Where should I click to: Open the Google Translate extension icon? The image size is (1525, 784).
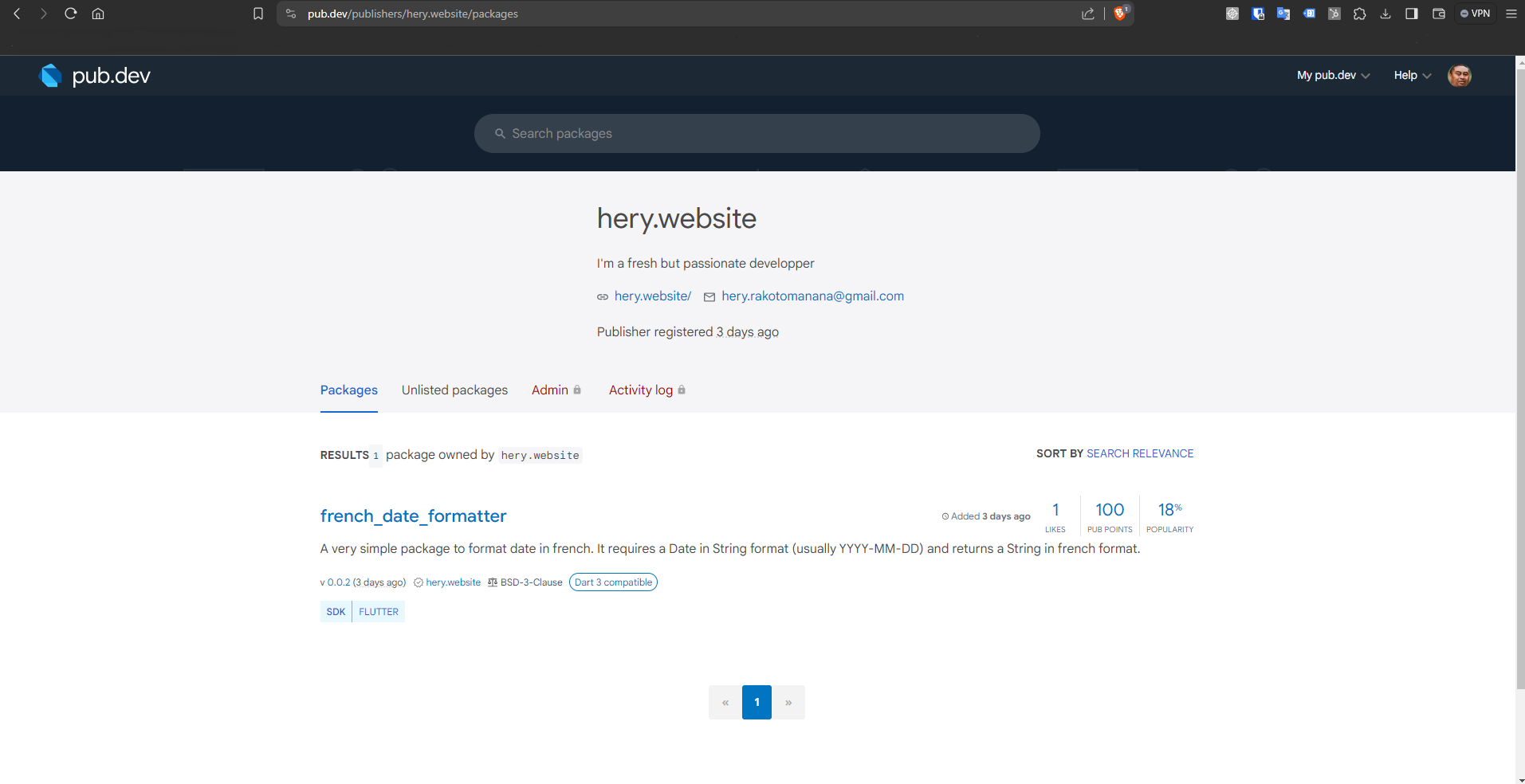[x=1283, y=14]
